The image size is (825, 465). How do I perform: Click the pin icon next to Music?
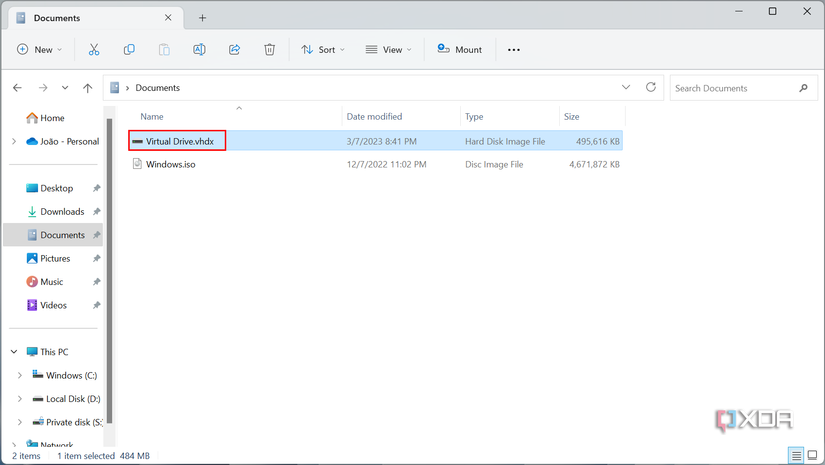96,282
